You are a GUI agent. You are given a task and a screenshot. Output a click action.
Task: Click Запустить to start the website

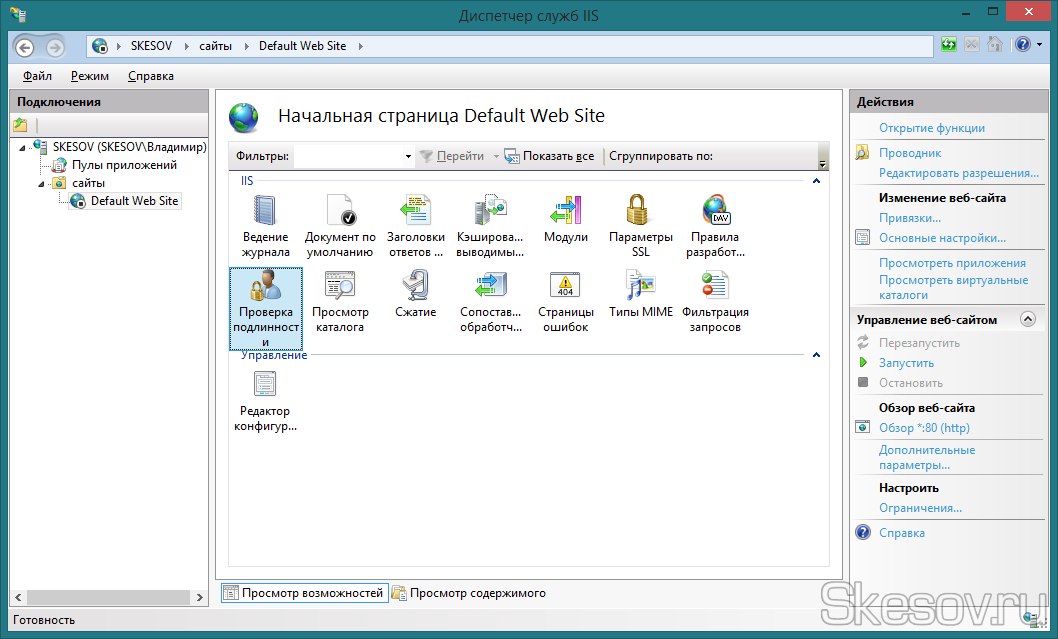point(906,363)
